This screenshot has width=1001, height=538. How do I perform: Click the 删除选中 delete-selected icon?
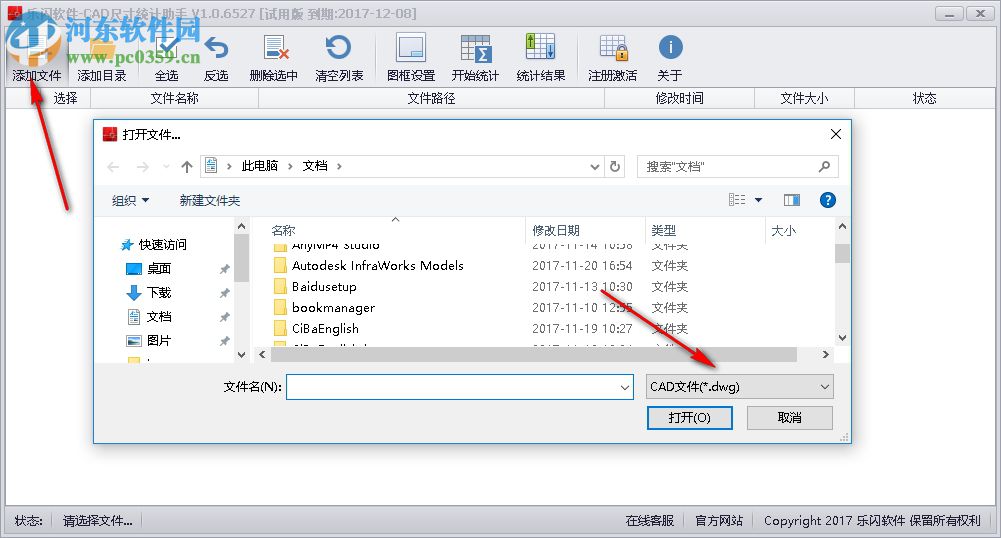(x=275, y=48)
